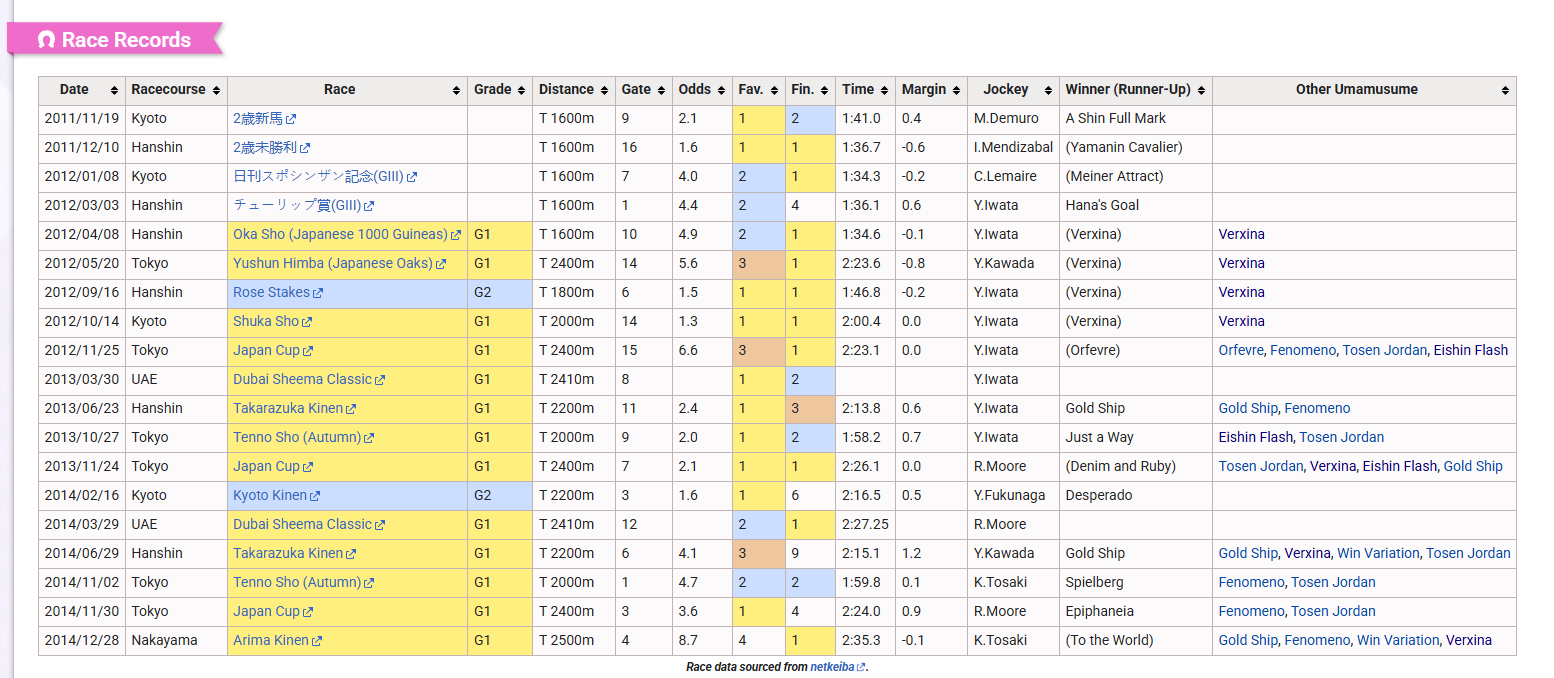Sort by Fav. column sort arrows
1554x678 pixels.
pyautogui.click(x=774, y=90)
